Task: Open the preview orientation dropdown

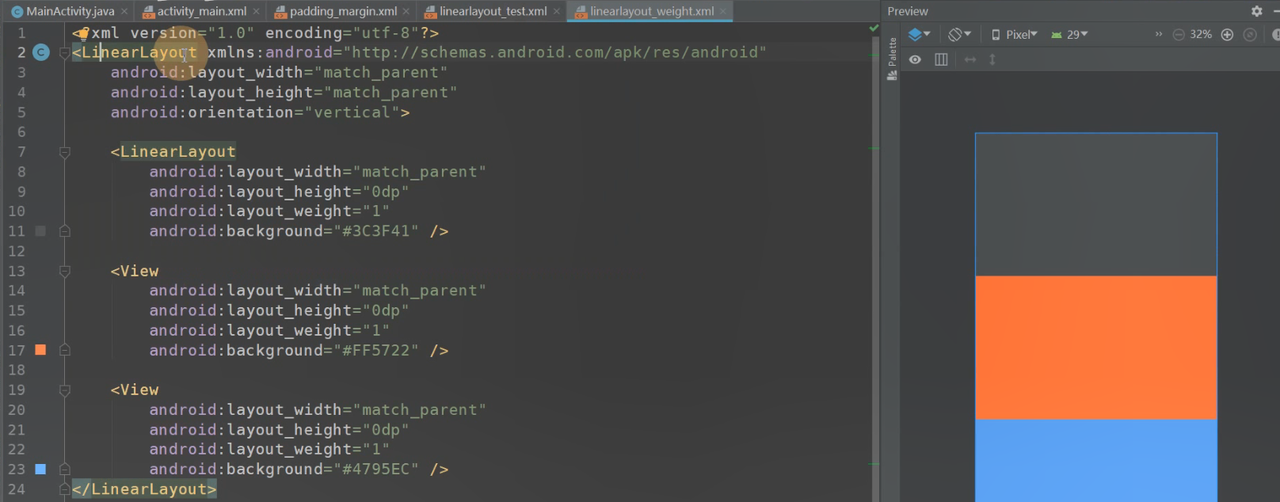Action: [960, 34]
